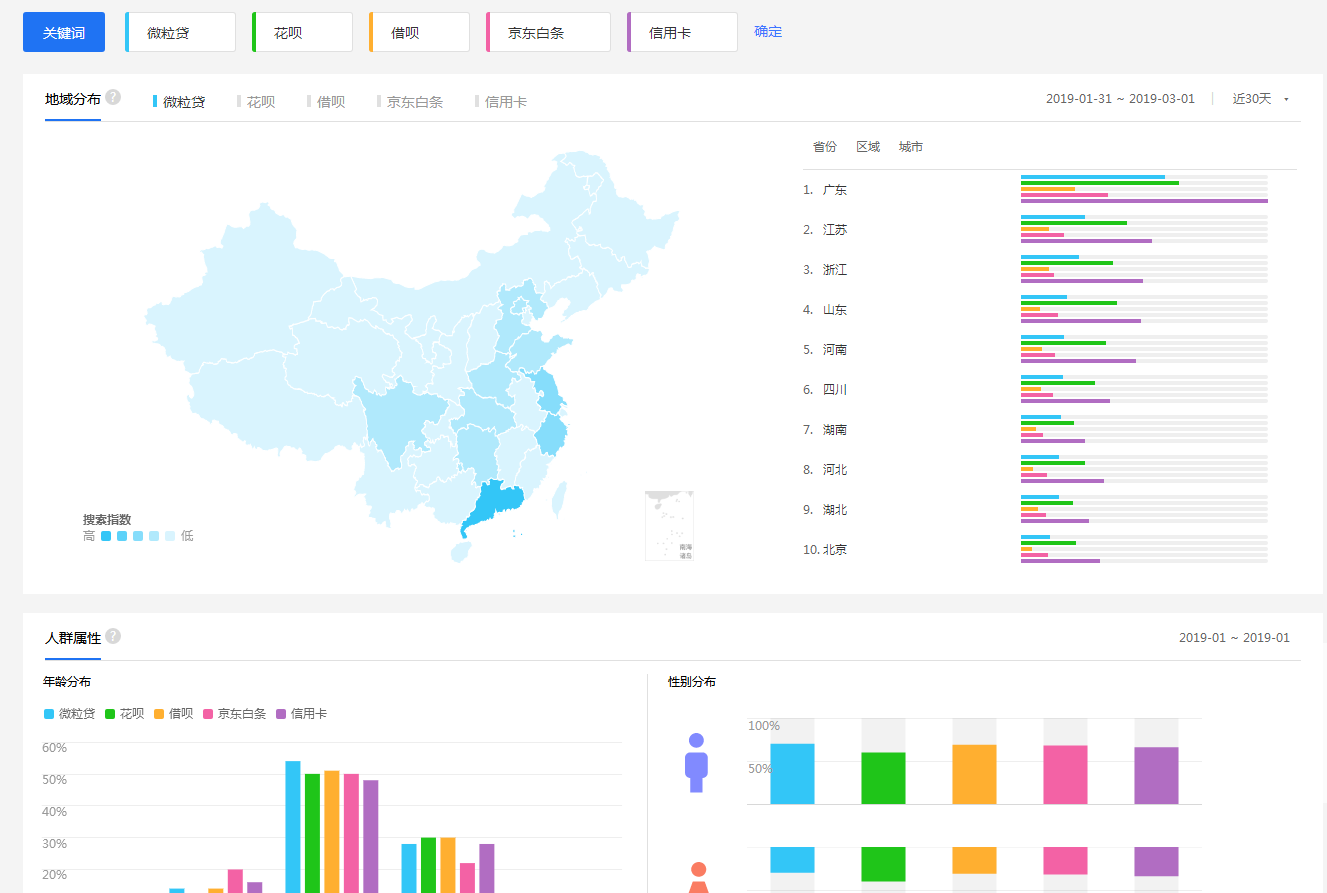Image resolution: width=1327 pixels, height=893 pixels.
Task: Click the lightest 搜索指数 legend square
Action: coord(170,536)
